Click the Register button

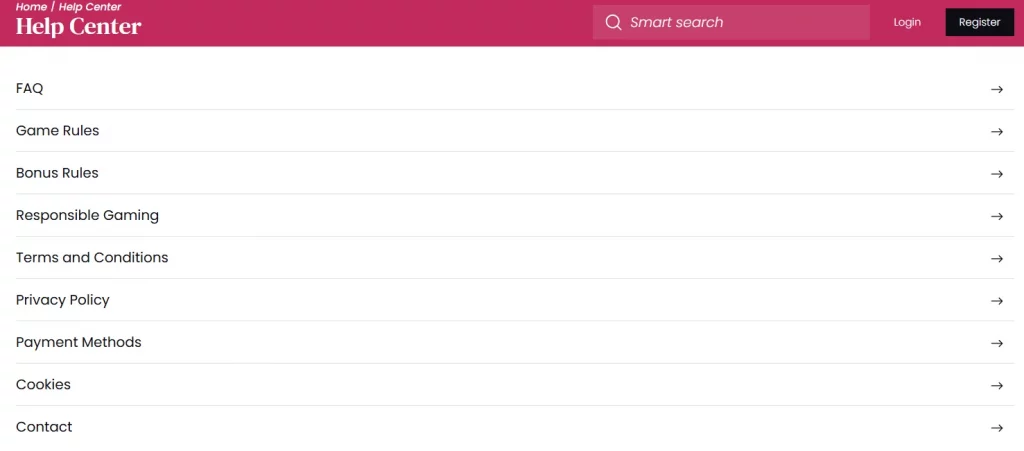click(x=980, y=22)
